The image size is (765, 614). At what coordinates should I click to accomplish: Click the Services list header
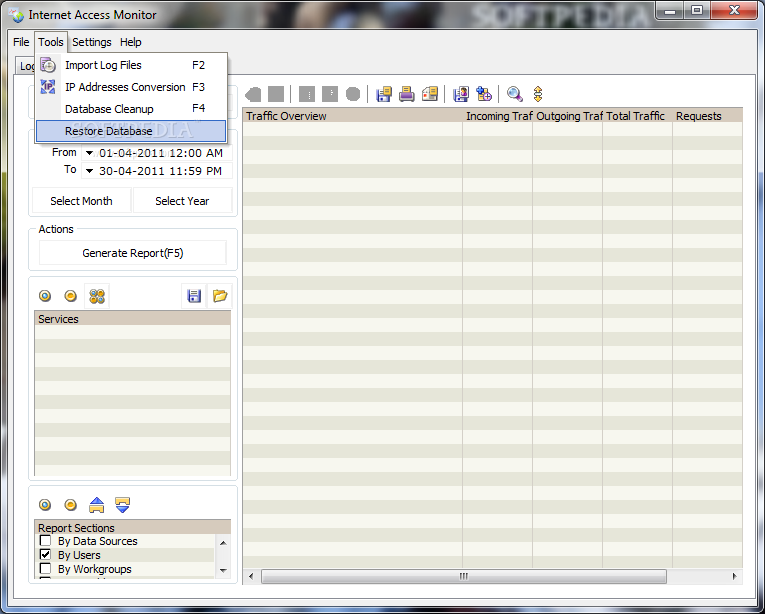[133, 319]
